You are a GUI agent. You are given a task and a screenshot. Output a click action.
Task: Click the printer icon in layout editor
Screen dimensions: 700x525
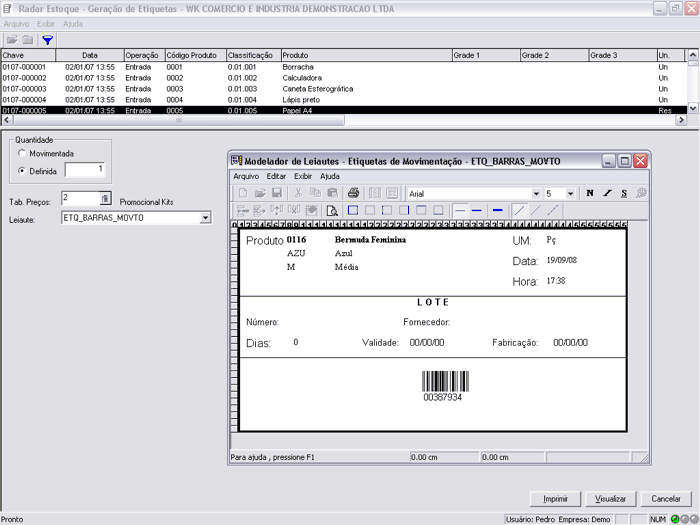click(353, 193)
